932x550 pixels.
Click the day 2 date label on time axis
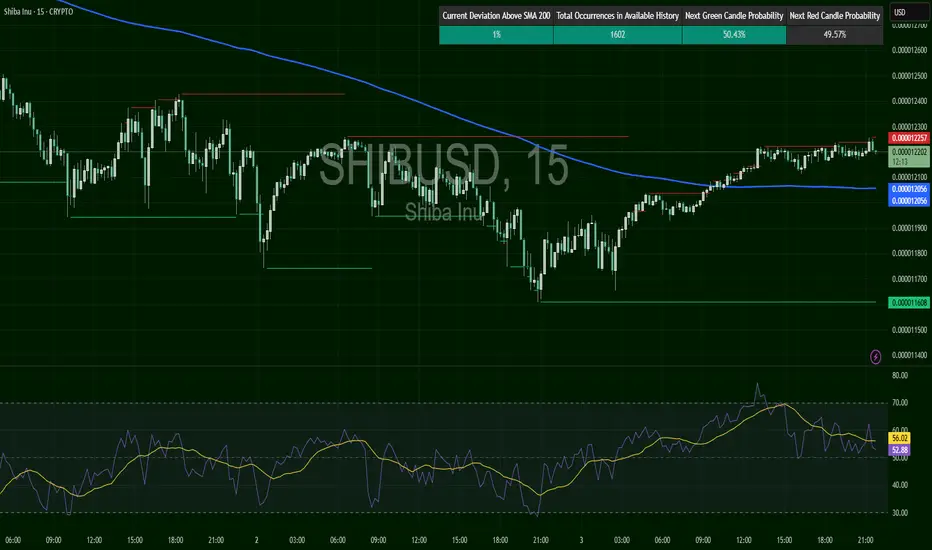(x=257, y=540)
